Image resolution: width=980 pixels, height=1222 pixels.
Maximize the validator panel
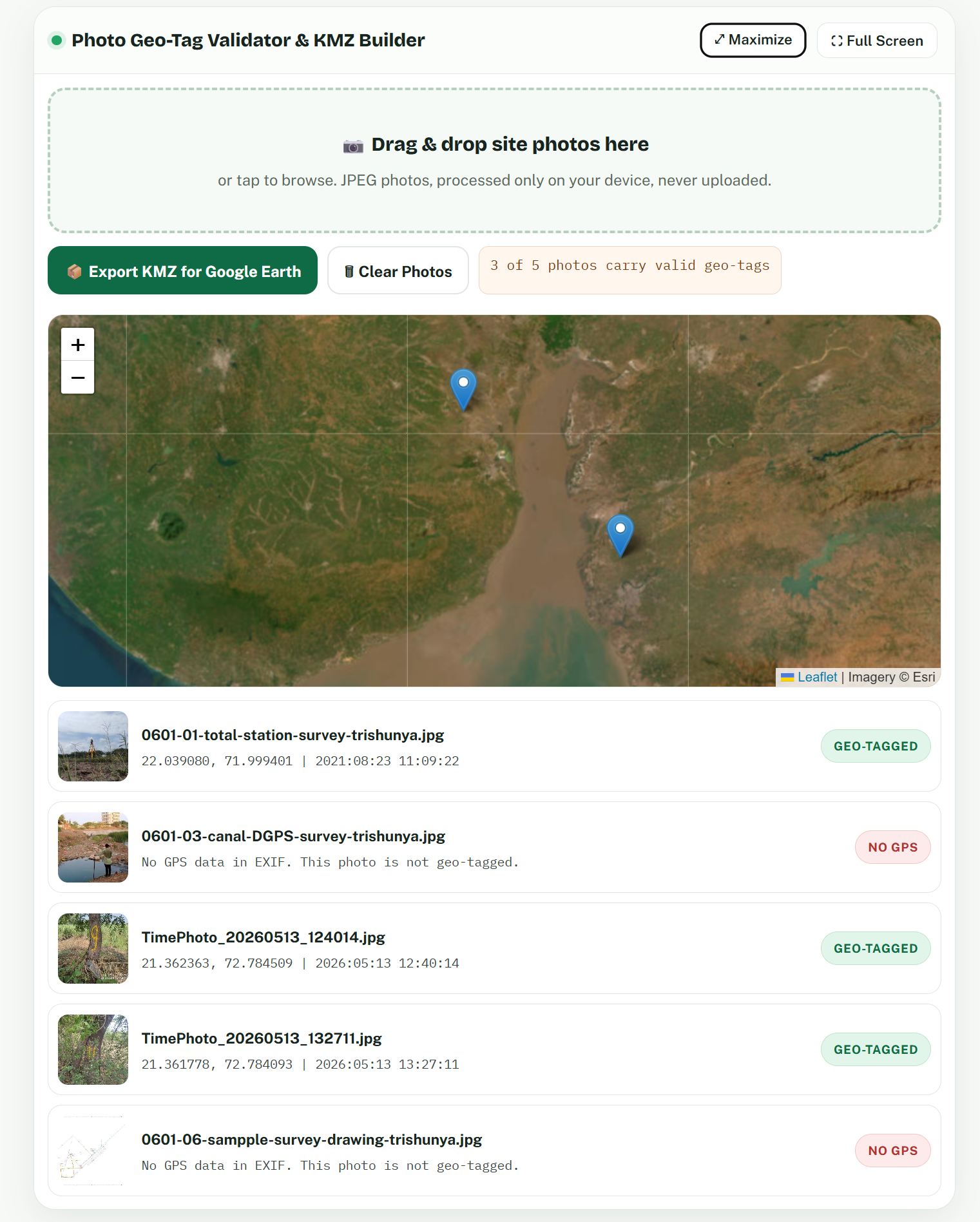pos(753,40)
